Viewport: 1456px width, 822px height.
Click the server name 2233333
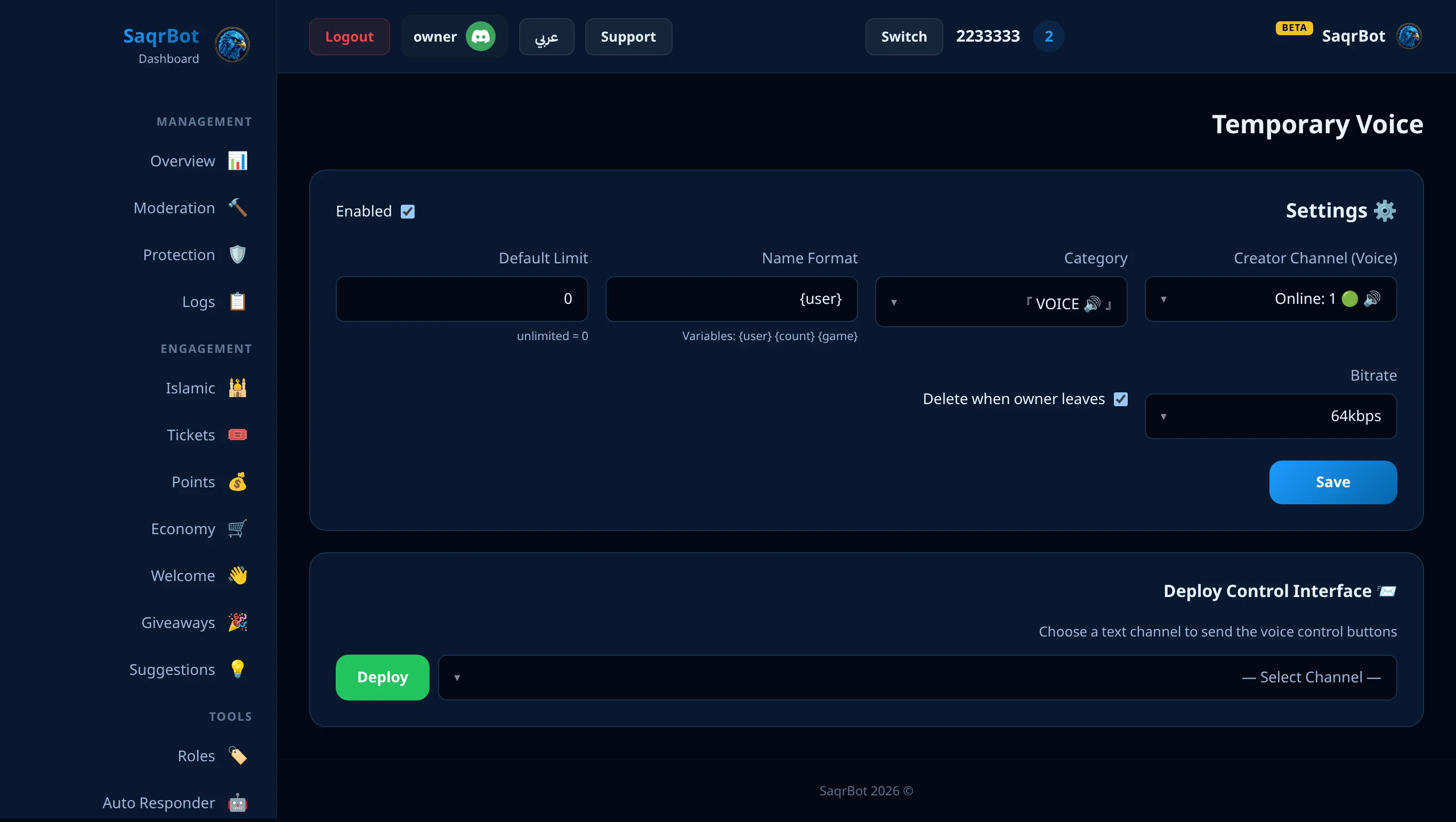click(988, 36)
